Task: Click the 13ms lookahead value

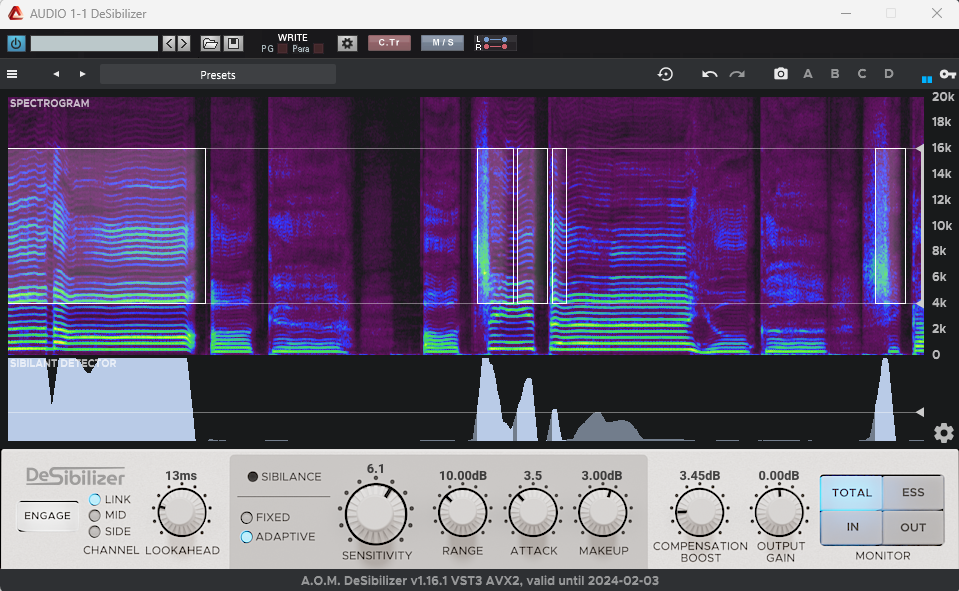Action: pos(181,475)
